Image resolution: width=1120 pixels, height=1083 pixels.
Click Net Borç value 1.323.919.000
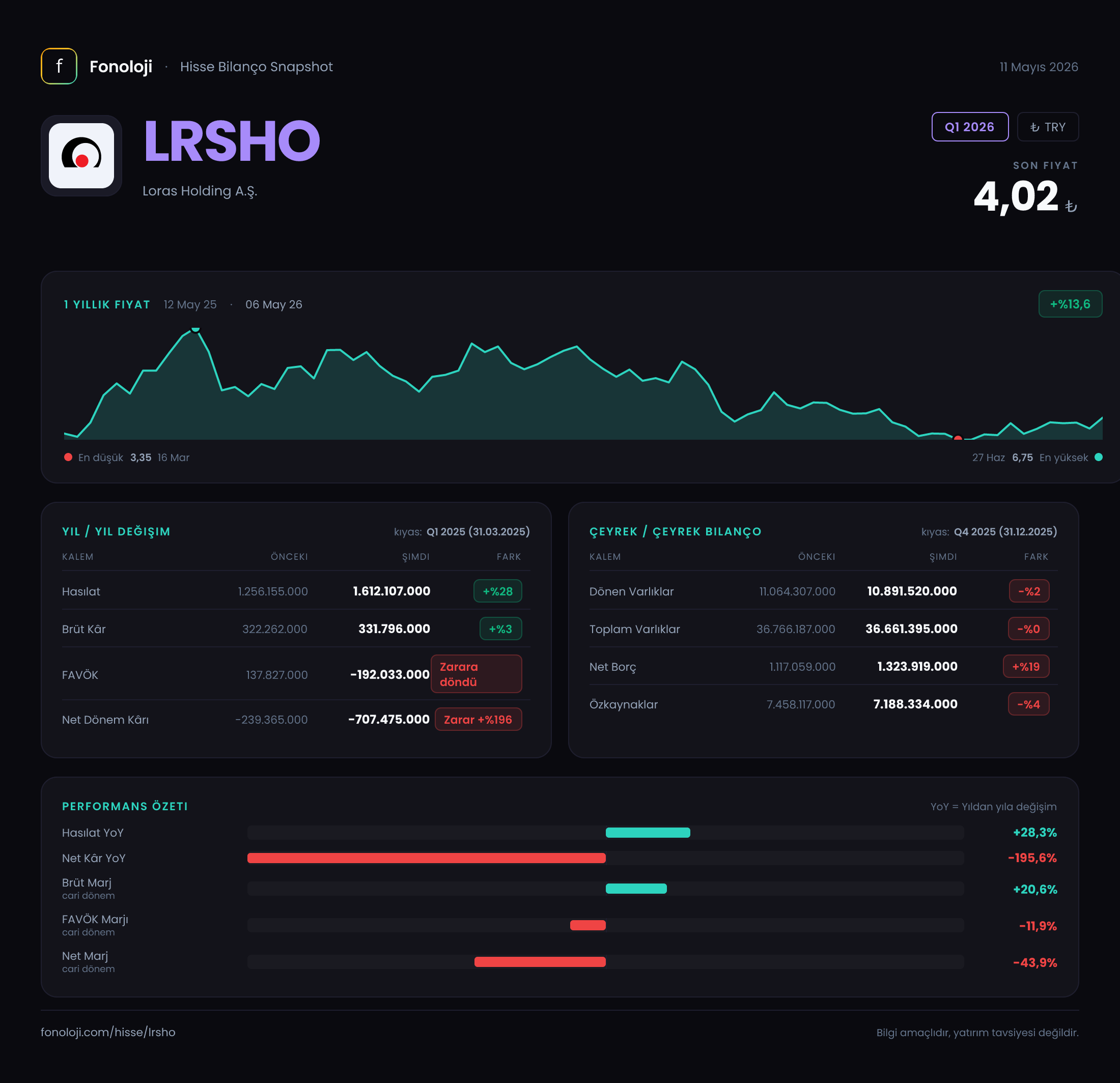coord(917,667)
